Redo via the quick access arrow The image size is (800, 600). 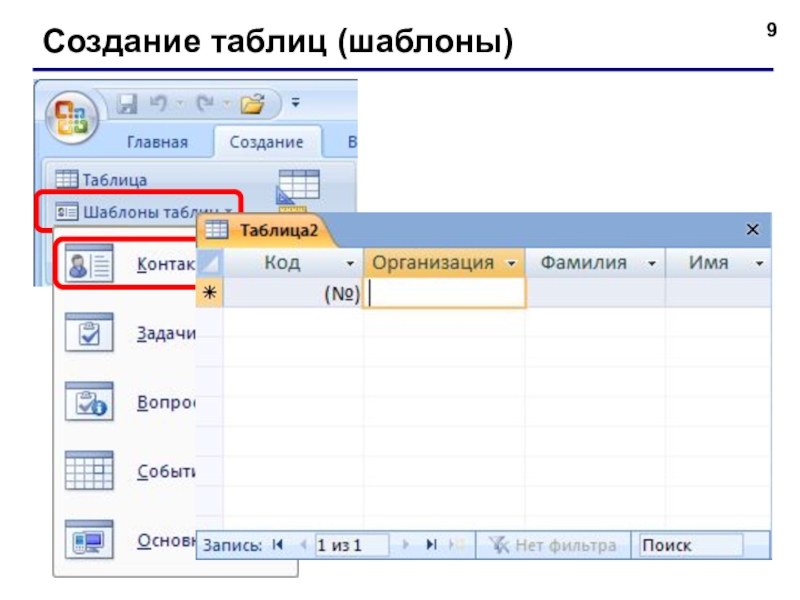205,104
